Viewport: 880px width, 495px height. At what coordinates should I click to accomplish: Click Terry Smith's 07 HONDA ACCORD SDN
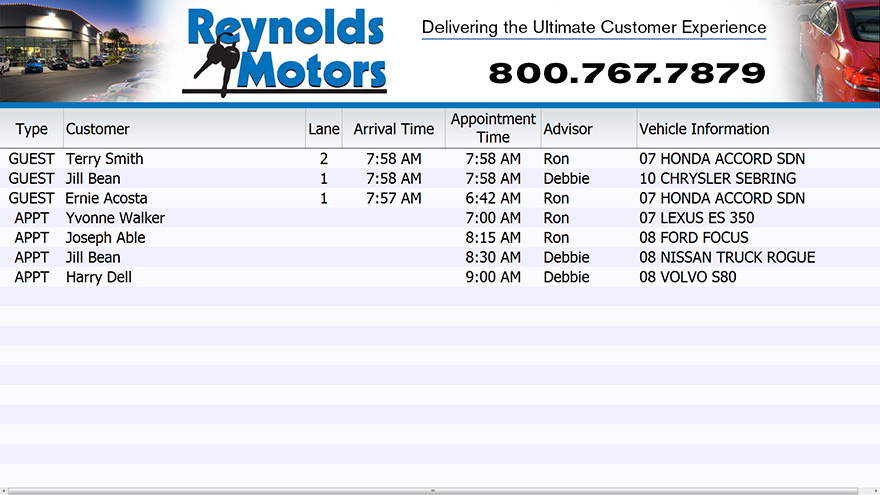pos(722,159)
